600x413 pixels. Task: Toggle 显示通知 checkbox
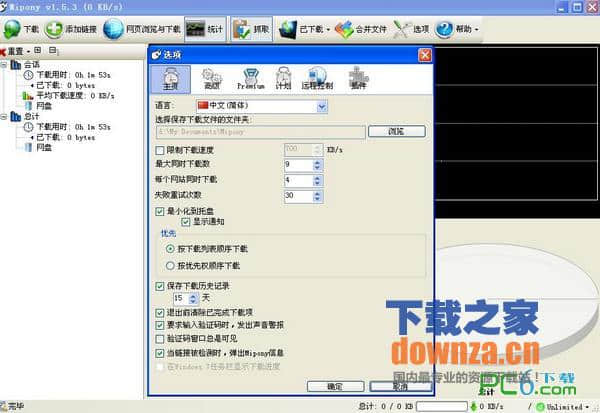[x=186, y=222]
